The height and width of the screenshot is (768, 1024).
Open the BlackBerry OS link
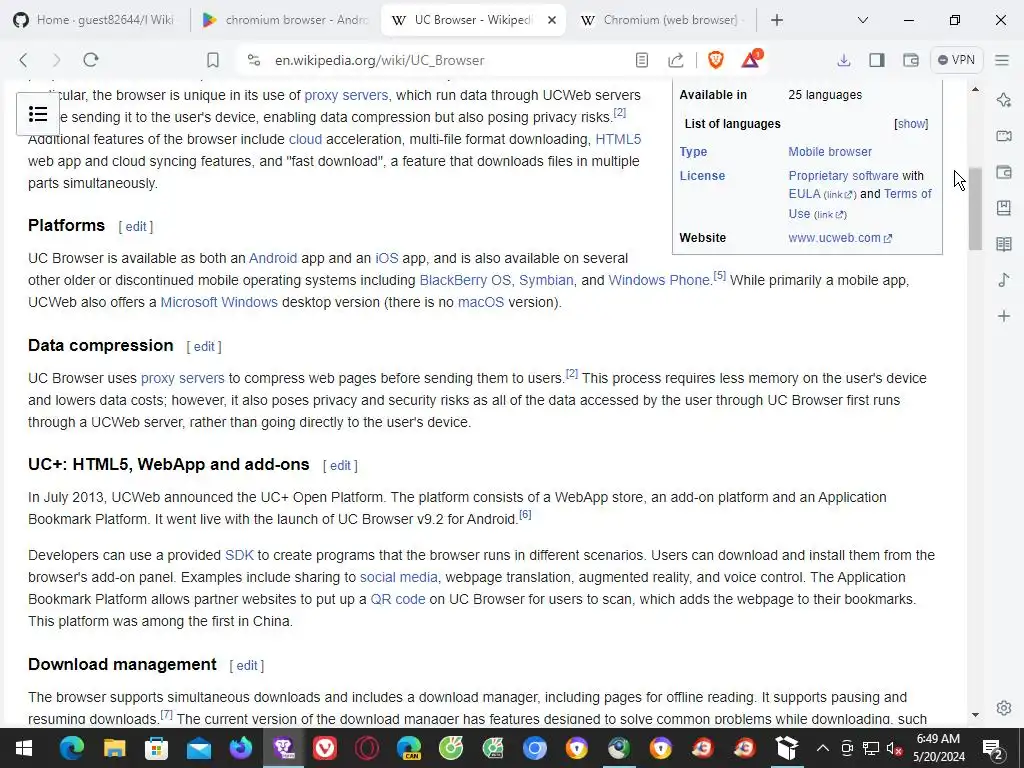pyautogui.click(x=465, y=280)
